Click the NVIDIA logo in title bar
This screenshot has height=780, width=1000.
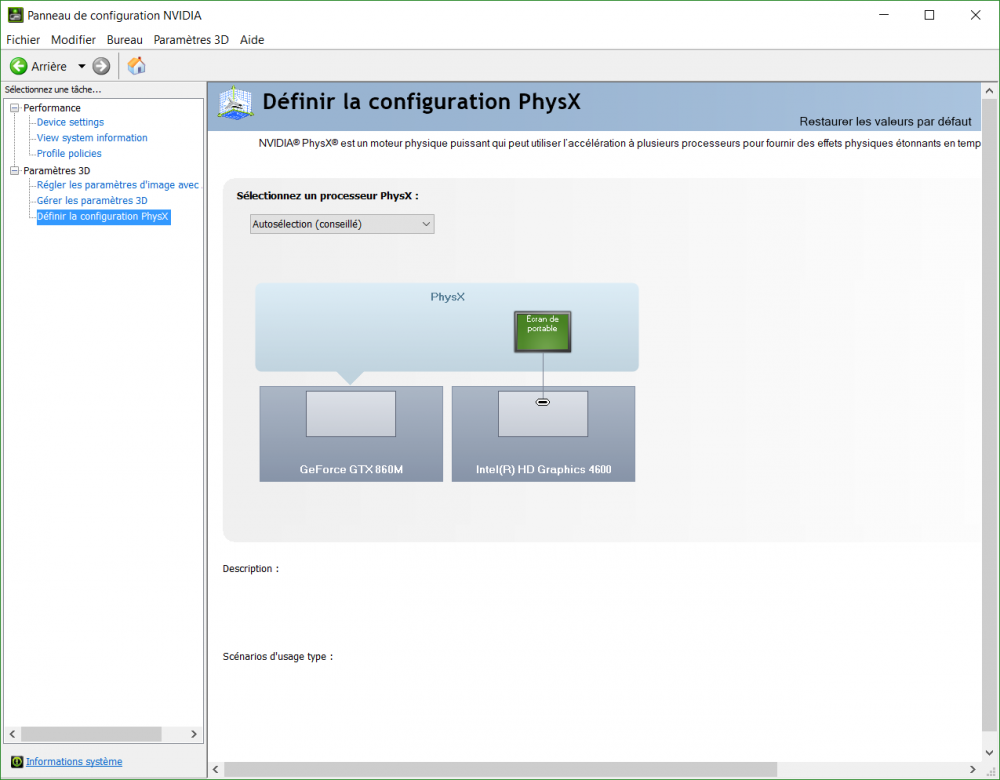coord(15,15)
